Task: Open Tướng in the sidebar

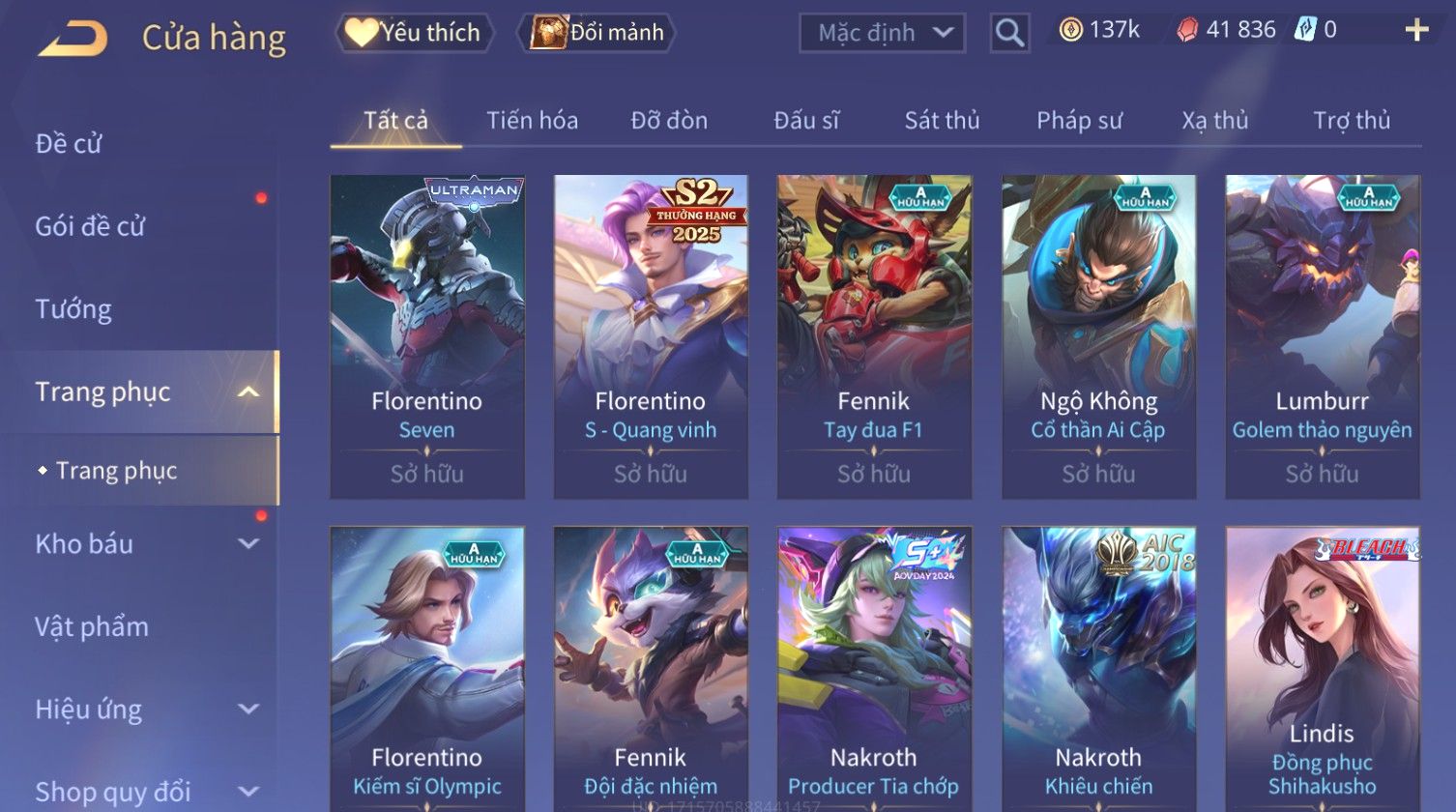Action: point(73,309)
